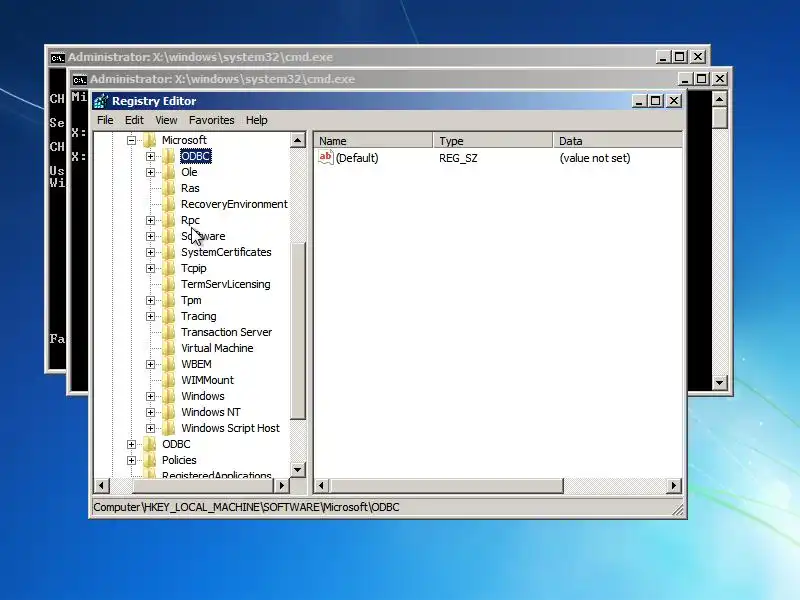Screen dimensions: 800x600
Task: Expand the Tpm key
Action: click(x=151, y=301)
